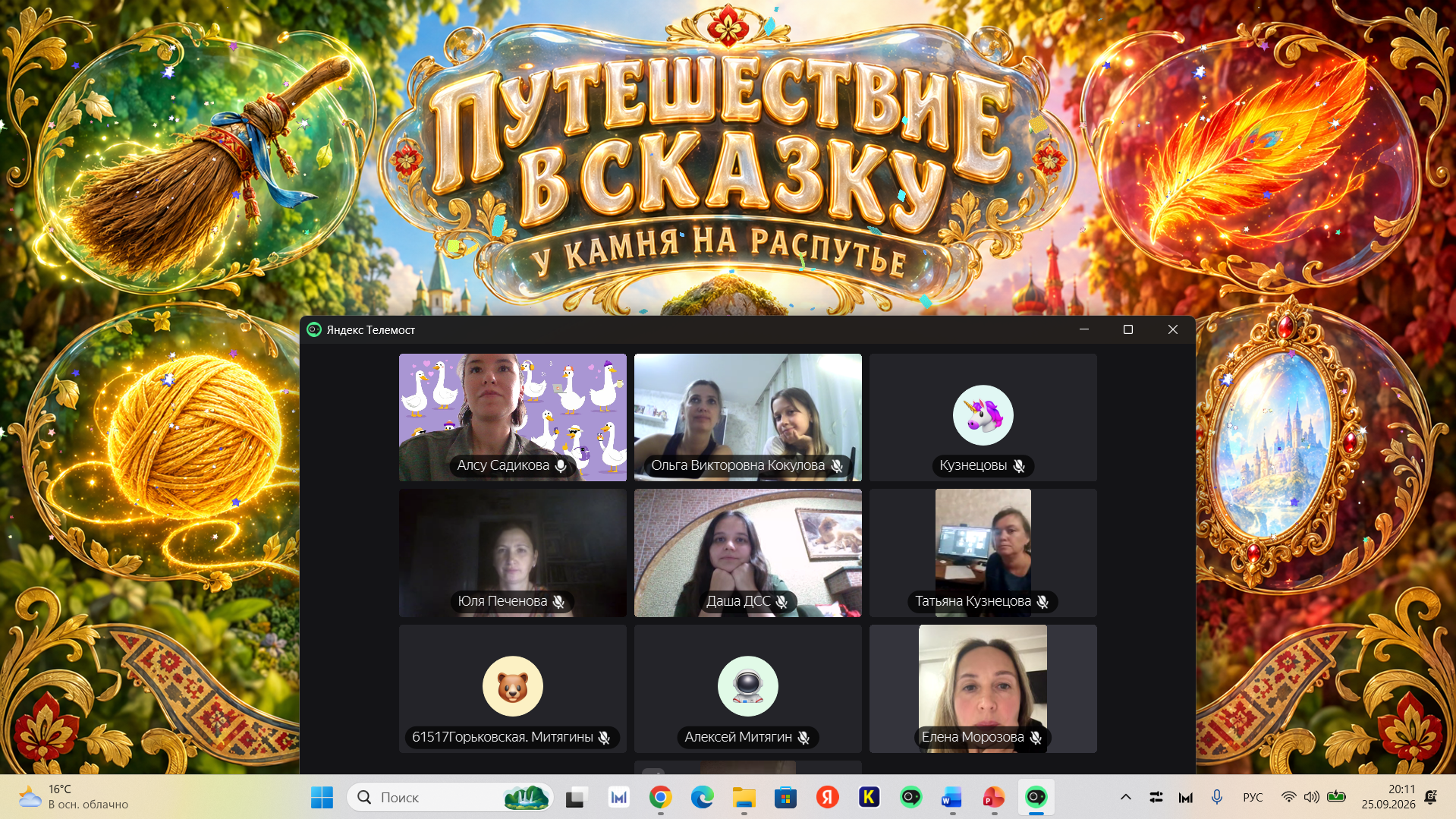This screenshot has height=819, width=1456.
Task: Open the purple K app on taskbar
Action: [x=869, y=797]
